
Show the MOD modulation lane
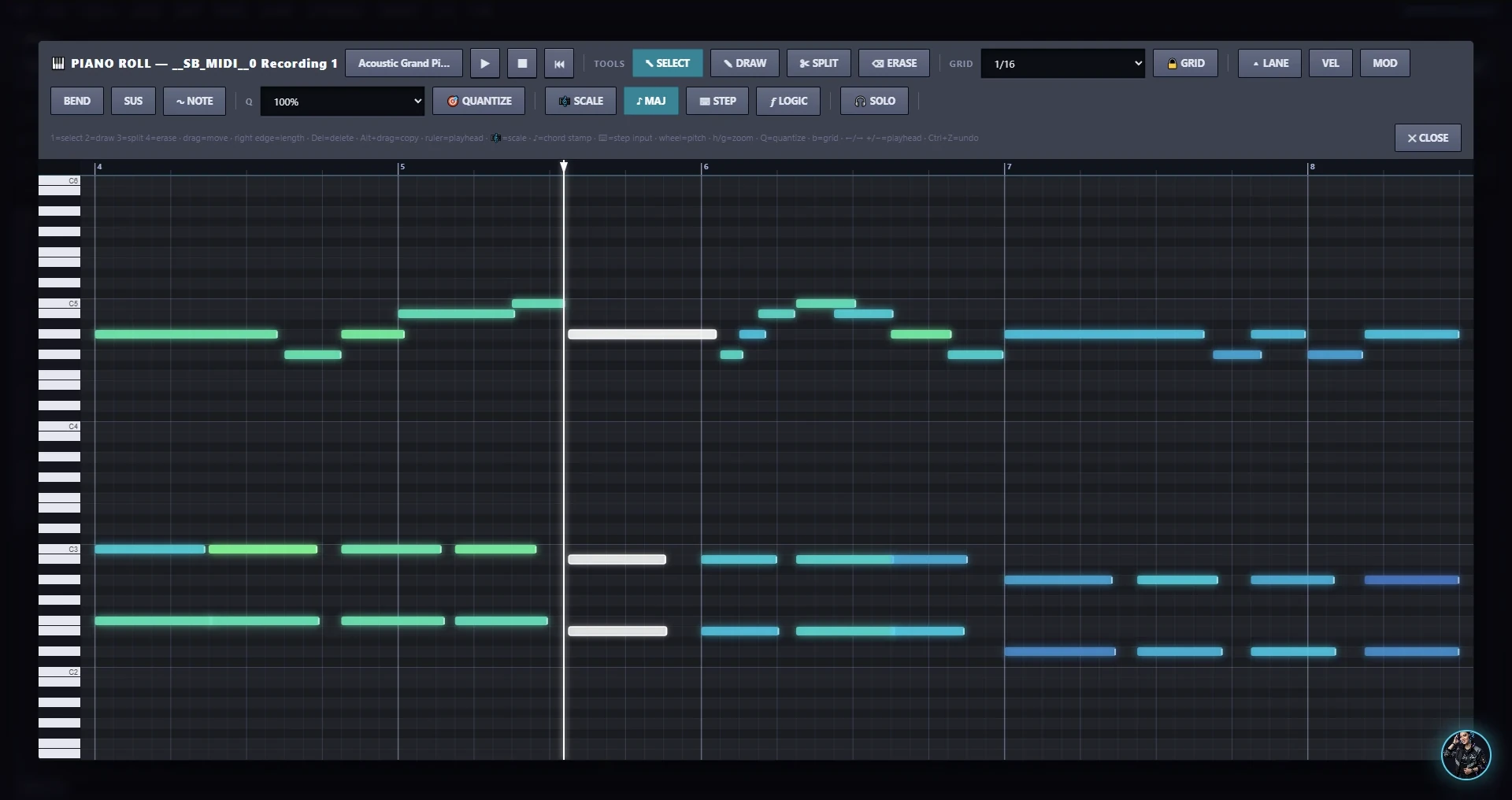click(x=1384, y=63)
